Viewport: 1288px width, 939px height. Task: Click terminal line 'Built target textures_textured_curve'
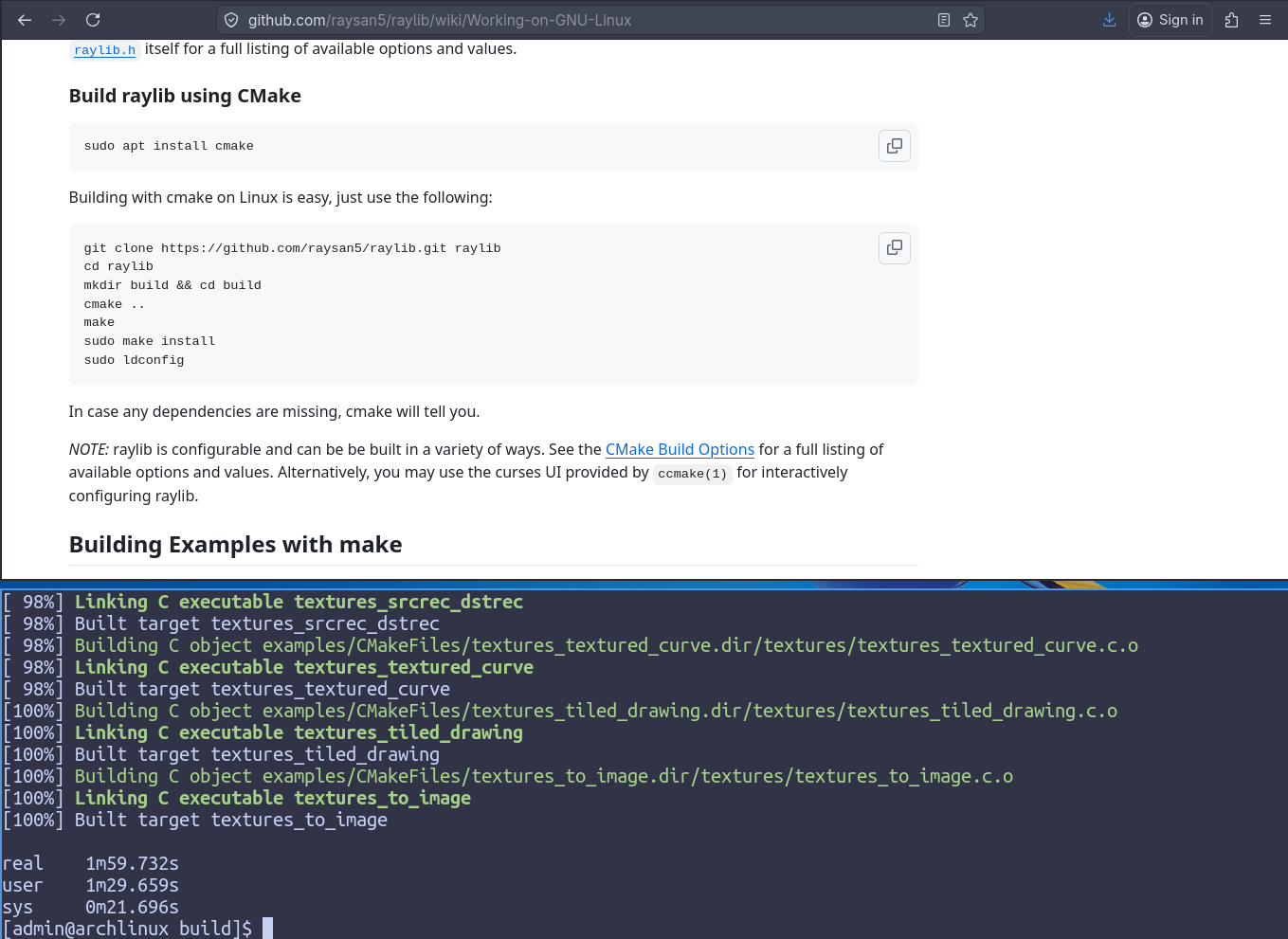click(227, 689)
